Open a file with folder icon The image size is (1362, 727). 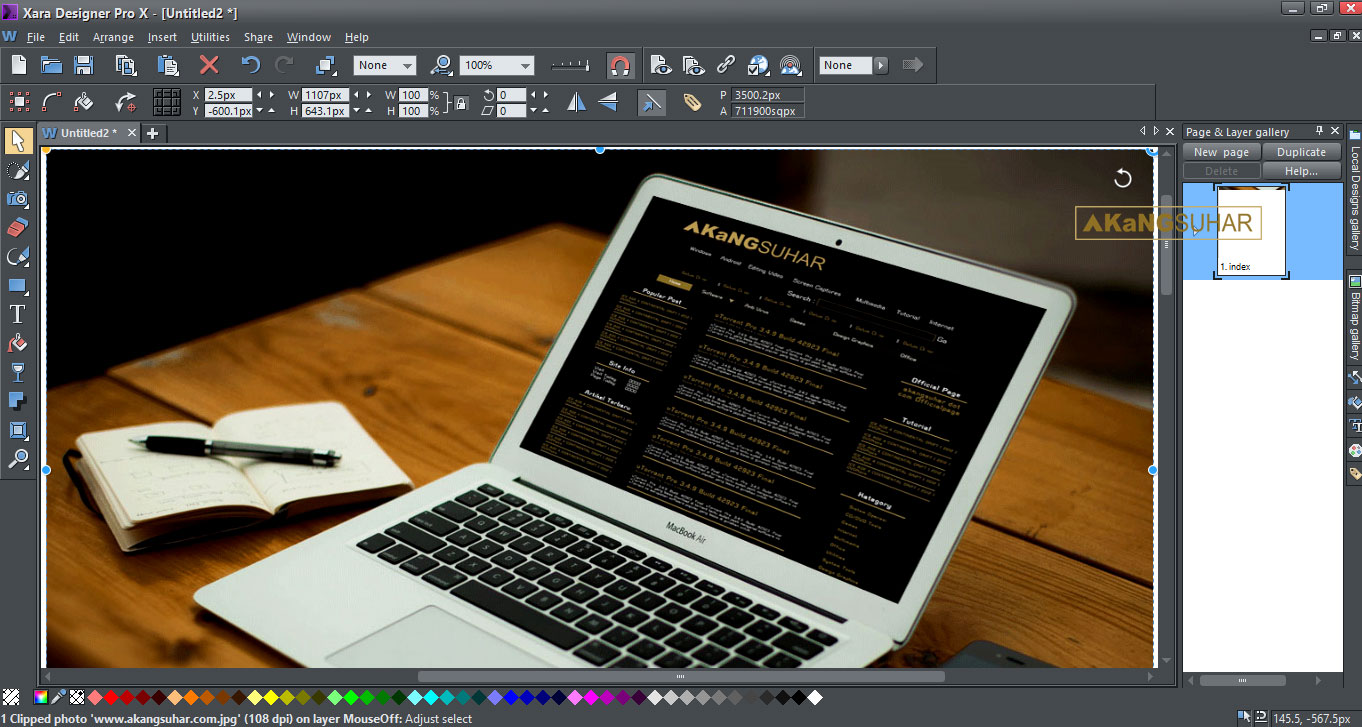point(51,65)
